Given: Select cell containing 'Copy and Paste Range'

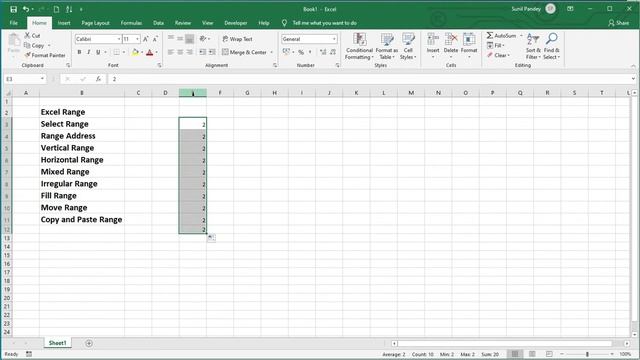Looking at the screenshot, I should pos(82,220).
